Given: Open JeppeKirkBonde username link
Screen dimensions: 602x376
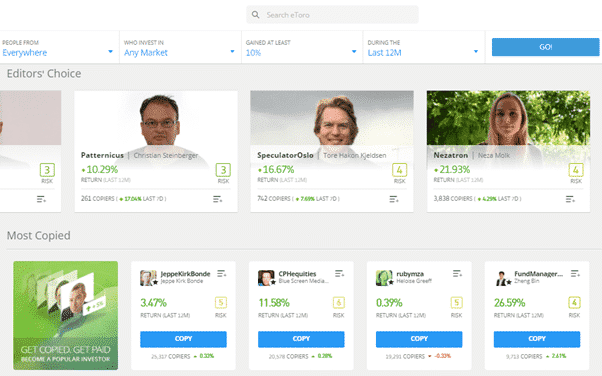Looking at the screenshot, I should point(185,274).
